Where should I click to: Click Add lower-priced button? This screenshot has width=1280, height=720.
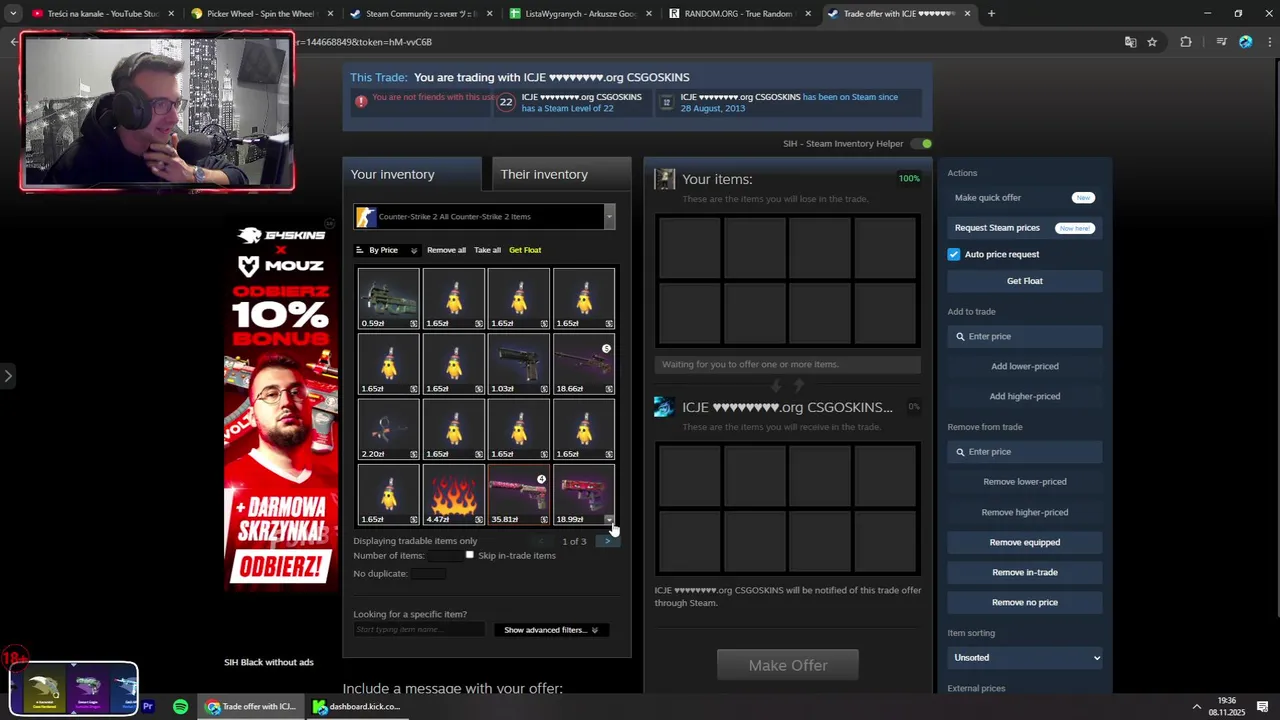tap(1025, 366)
